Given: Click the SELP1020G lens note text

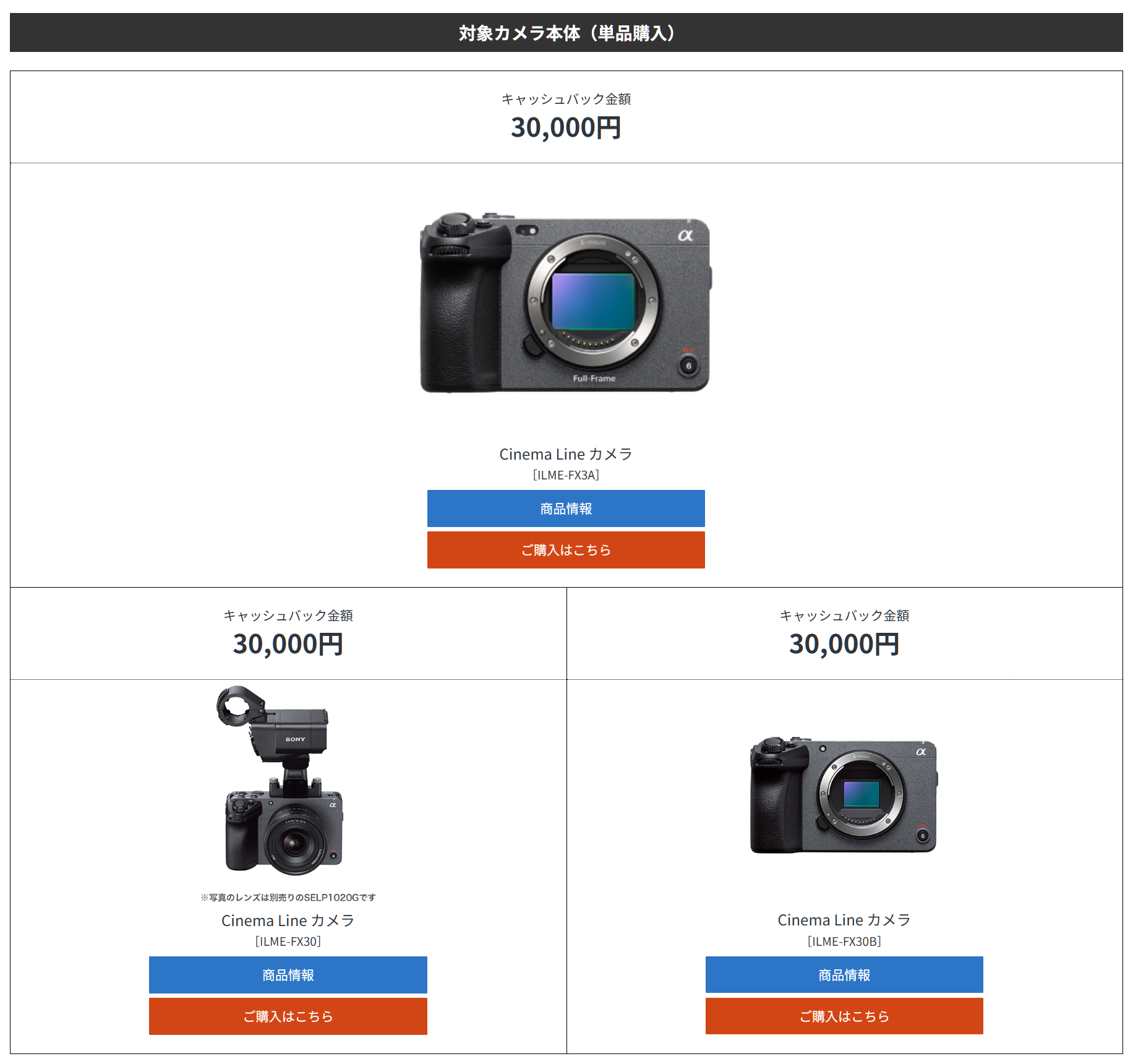Looking at the screenshot, I should 288,898.
